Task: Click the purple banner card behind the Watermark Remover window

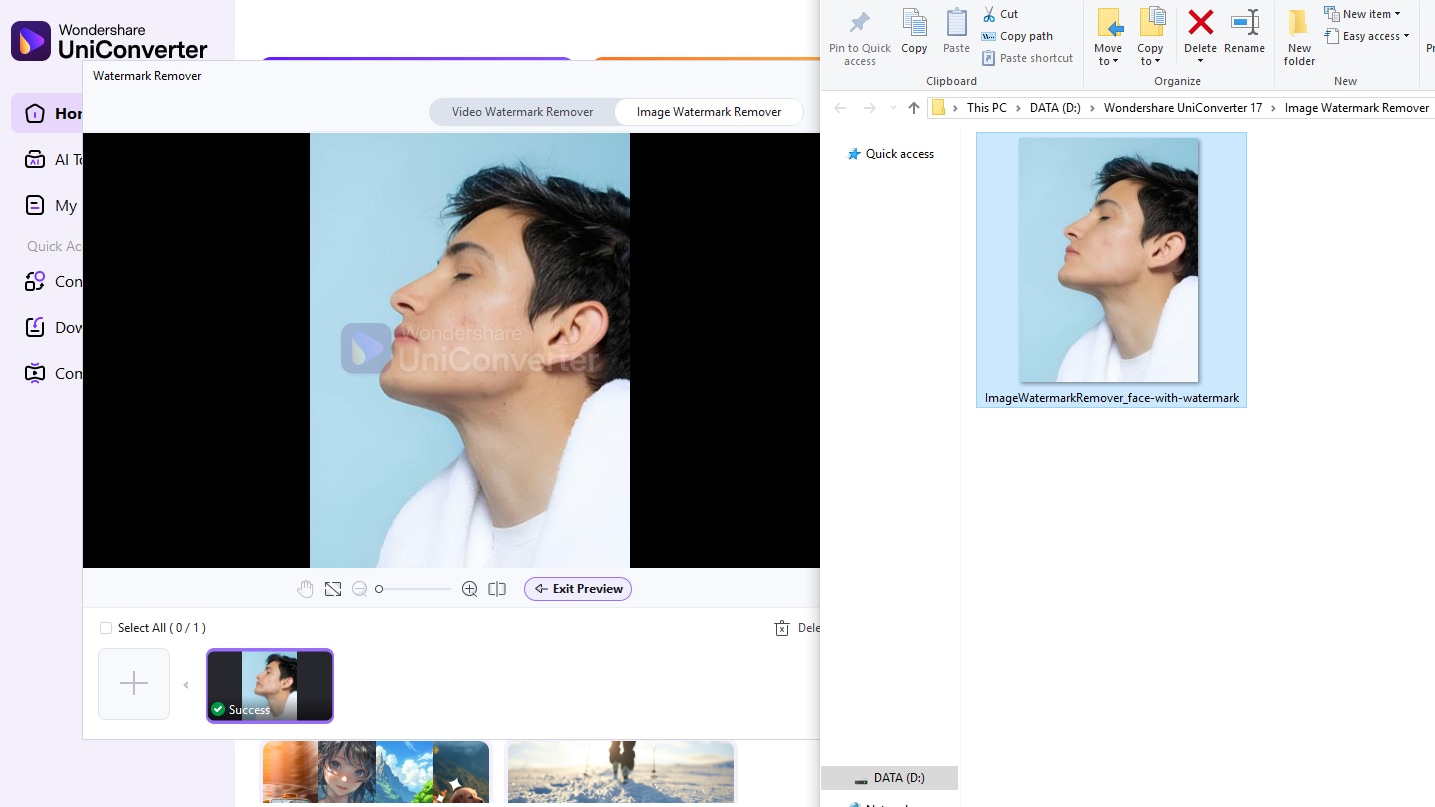Action: [x=417, y=59]
